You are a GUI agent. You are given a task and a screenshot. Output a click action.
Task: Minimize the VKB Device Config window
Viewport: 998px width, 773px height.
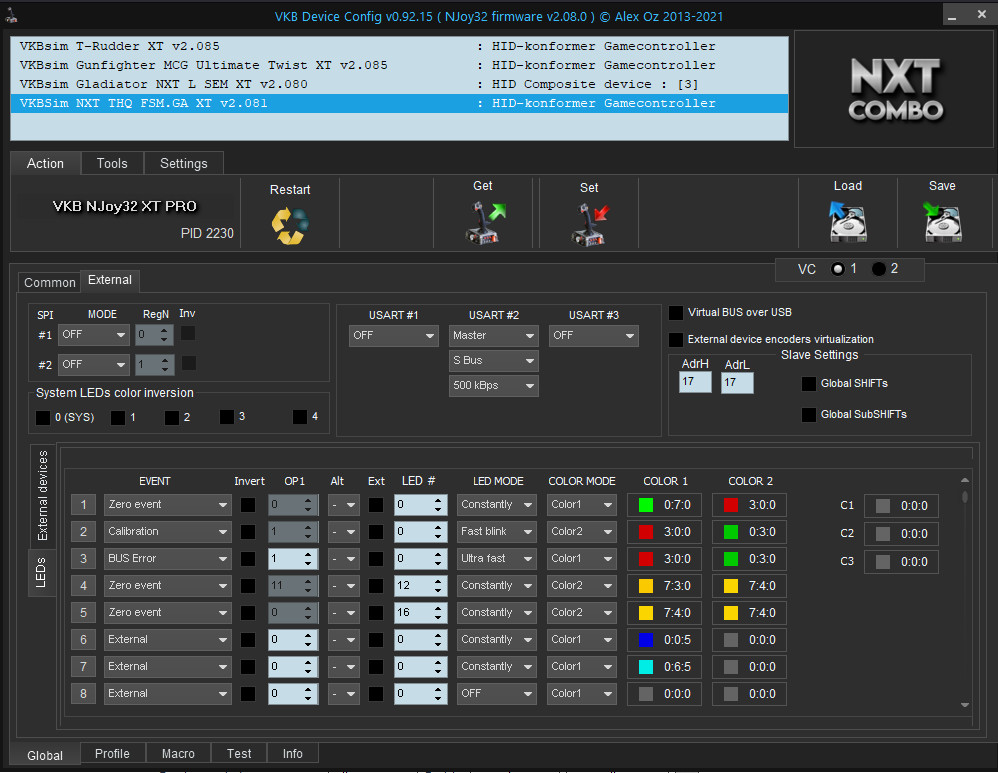952,17
